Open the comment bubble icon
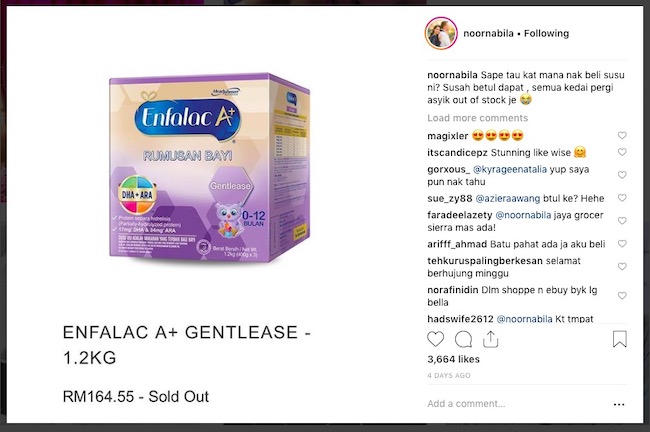Viewport: 650px width, 432px height. 463,340
